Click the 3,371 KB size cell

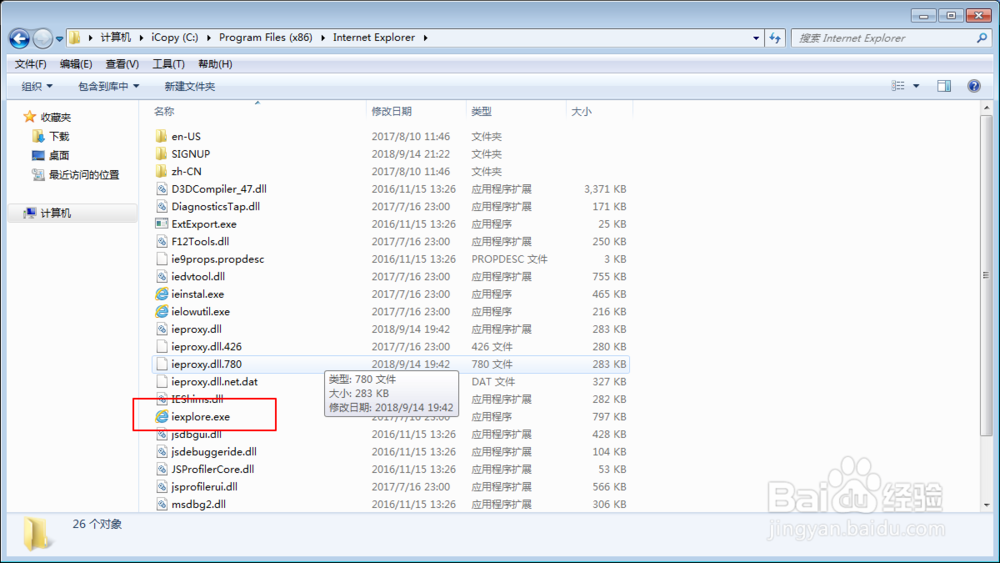coord(605,189)
